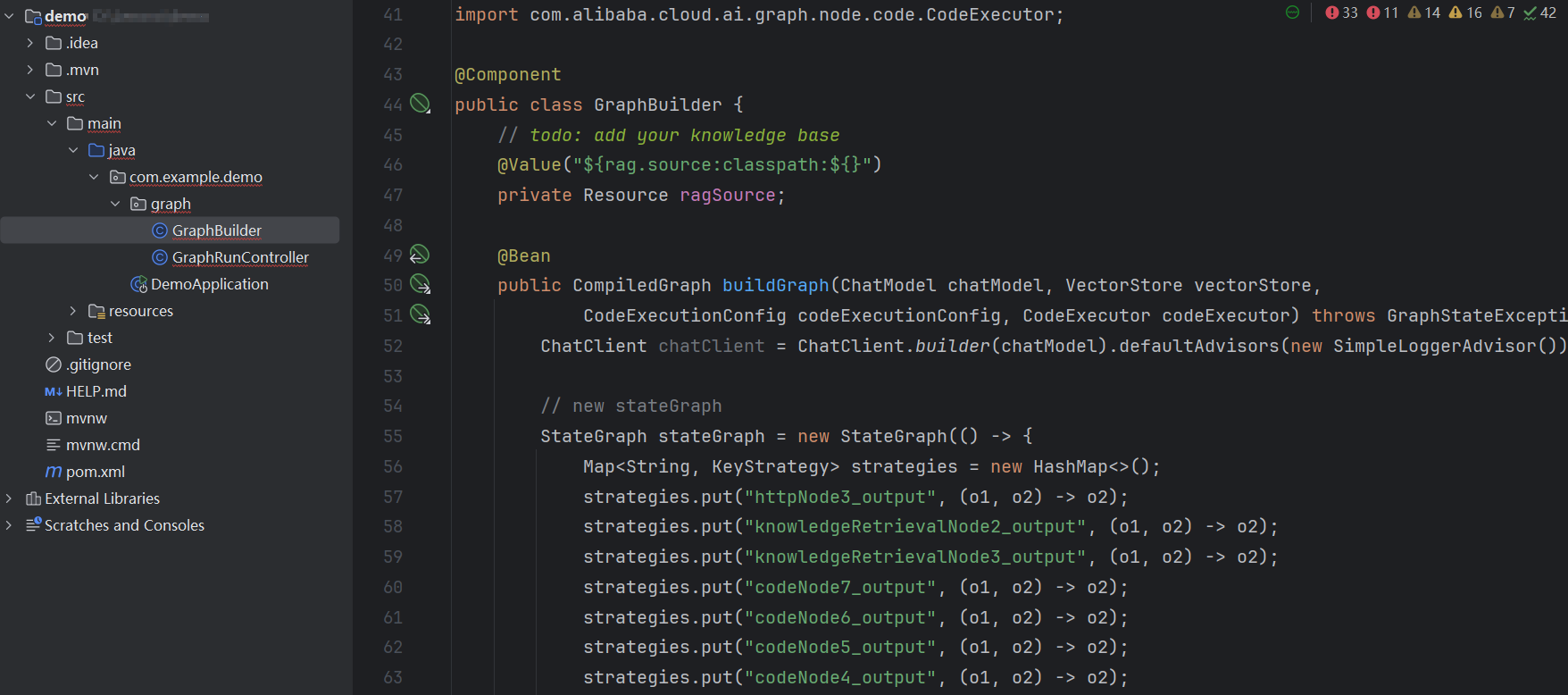Click the graph package icon
This screenshot has height=695, width=1568.
[x=138, y=204]
